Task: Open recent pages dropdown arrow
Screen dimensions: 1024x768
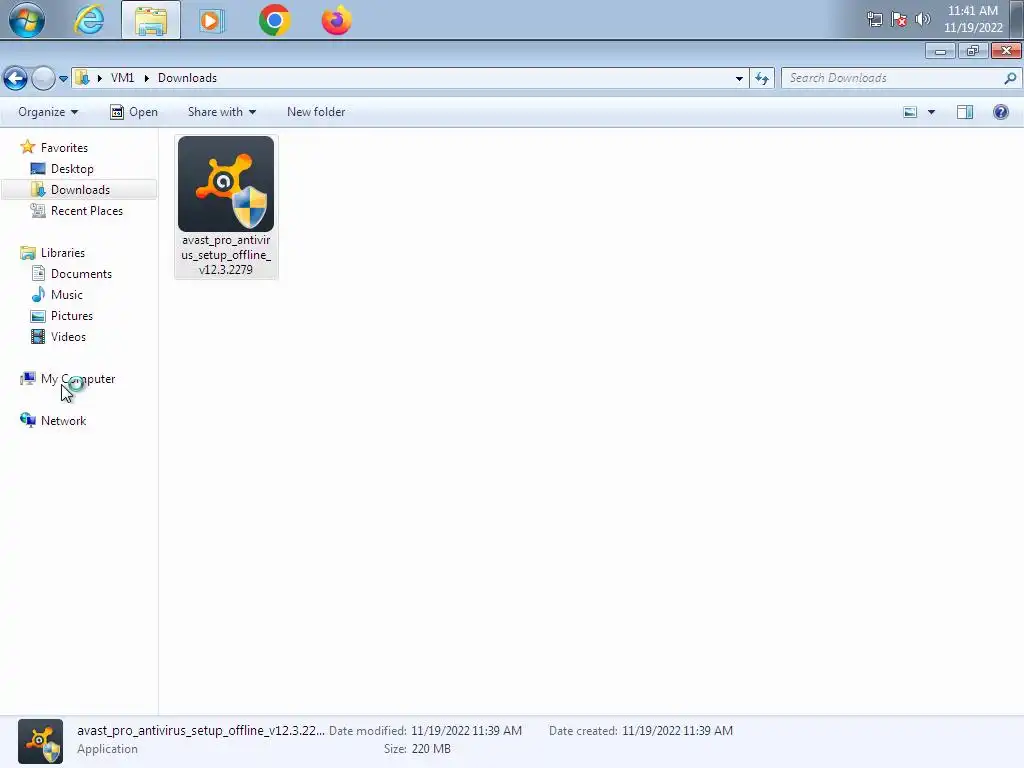Action: [x=63, y=78]
